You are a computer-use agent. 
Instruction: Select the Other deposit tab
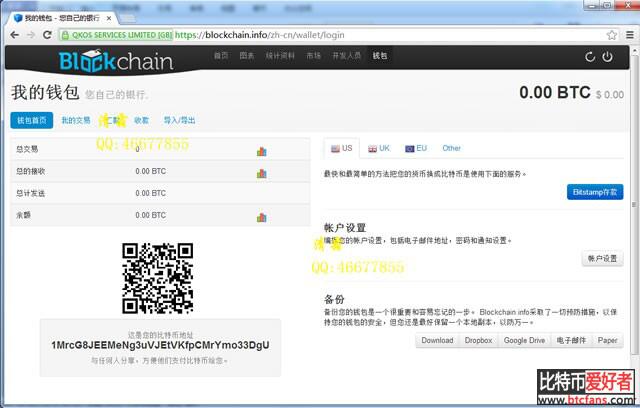tap(451, 148)
